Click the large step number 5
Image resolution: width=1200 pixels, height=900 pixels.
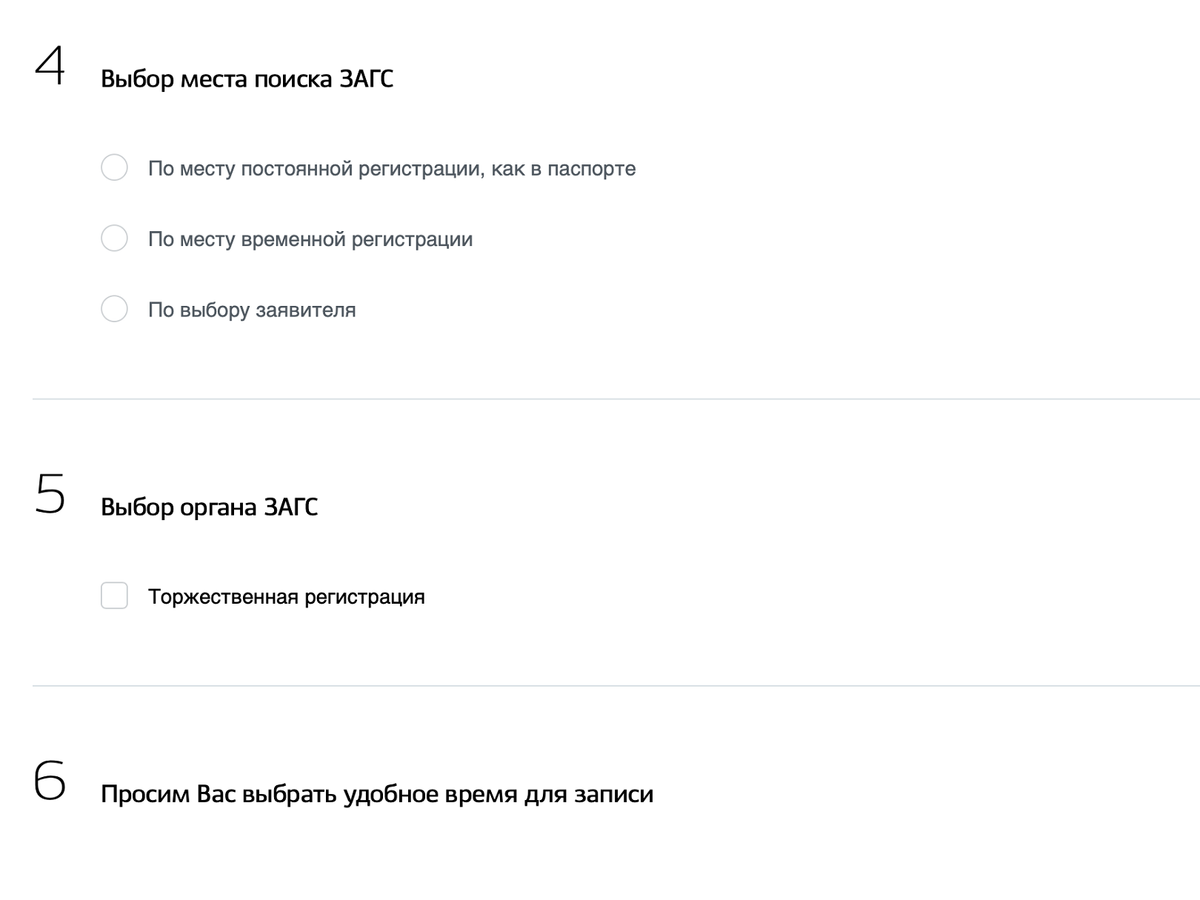coord(50,495)
